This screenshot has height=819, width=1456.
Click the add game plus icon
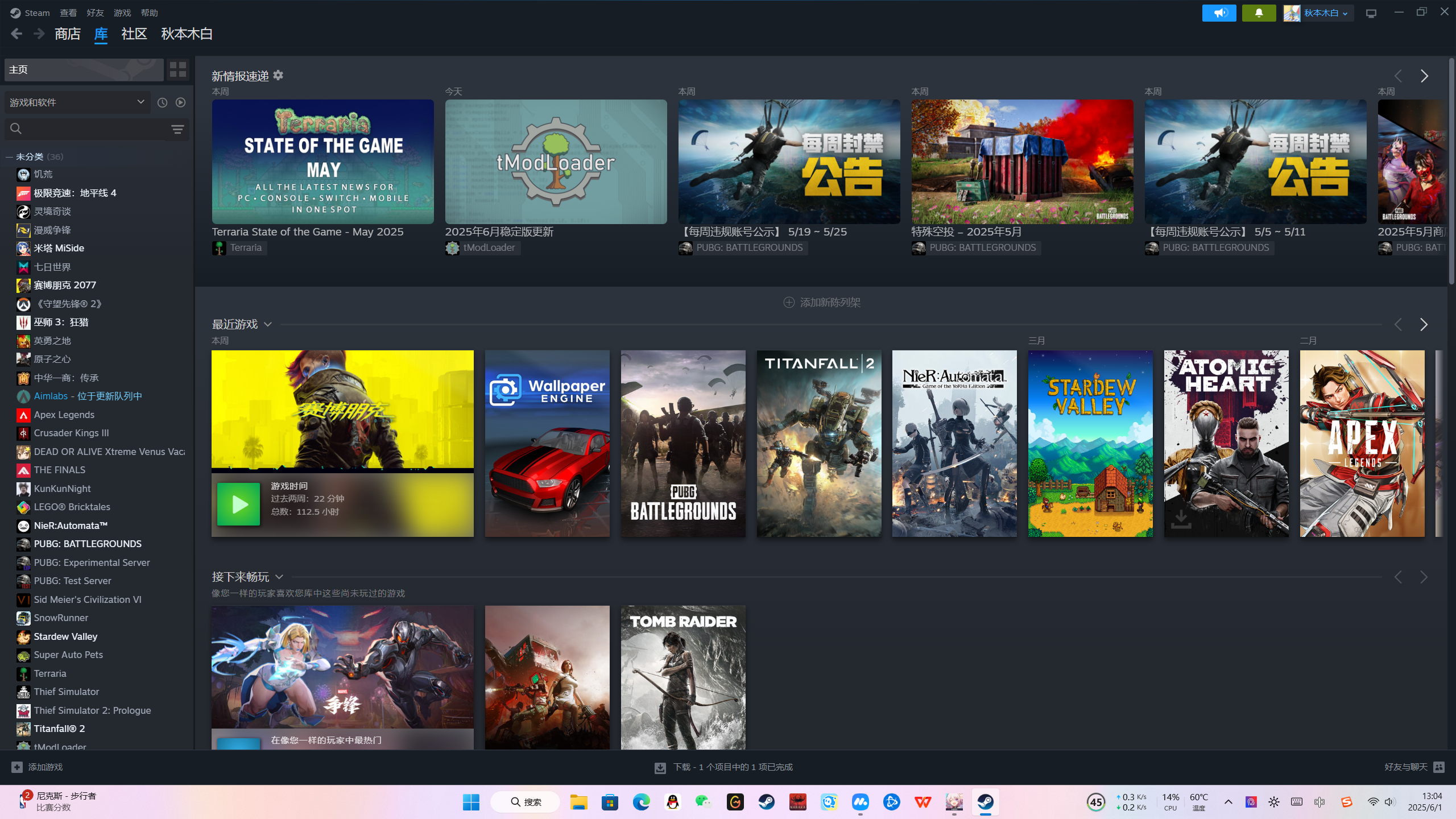17,767
